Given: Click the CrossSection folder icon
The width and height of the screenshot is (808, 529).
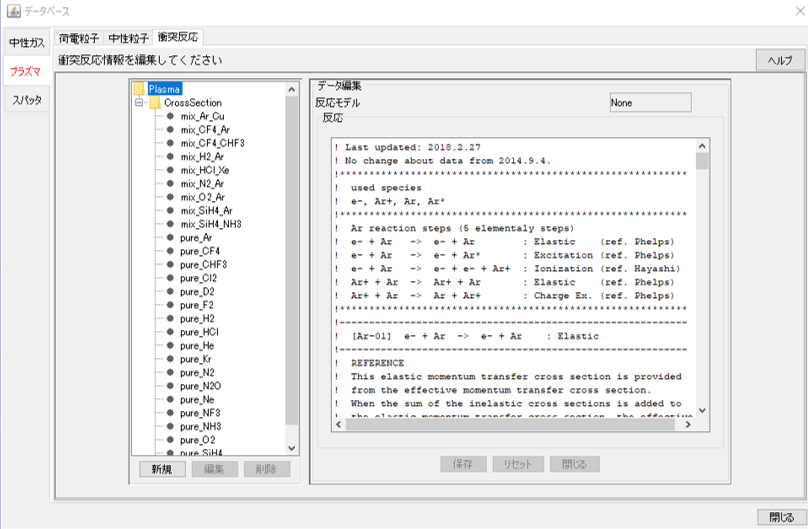Looking at the screenshot, I should click(x=155, y=103).
